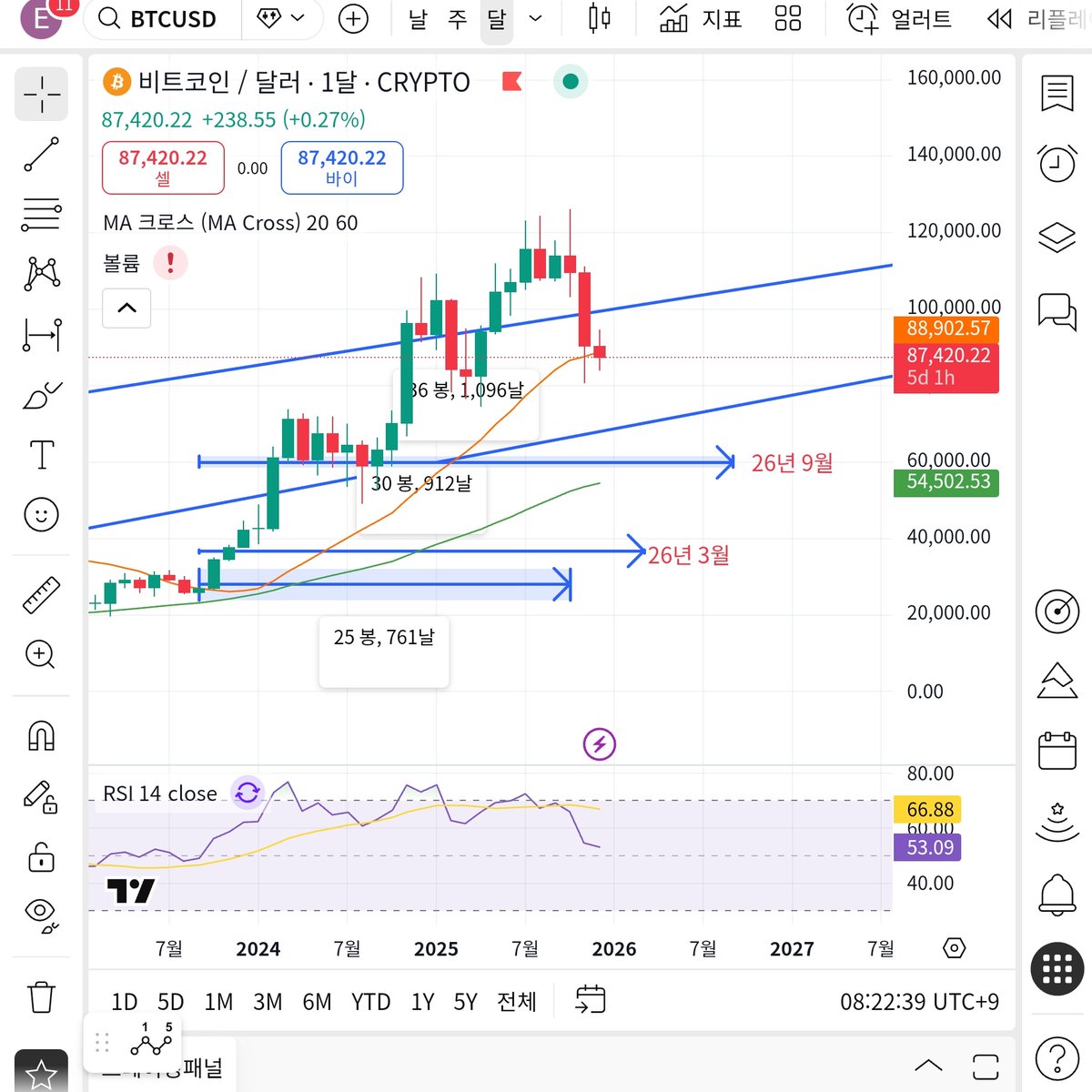The image size is (1092, 1092).
Task: Collapse the indicator legend chevron
Action: point(126,308)
